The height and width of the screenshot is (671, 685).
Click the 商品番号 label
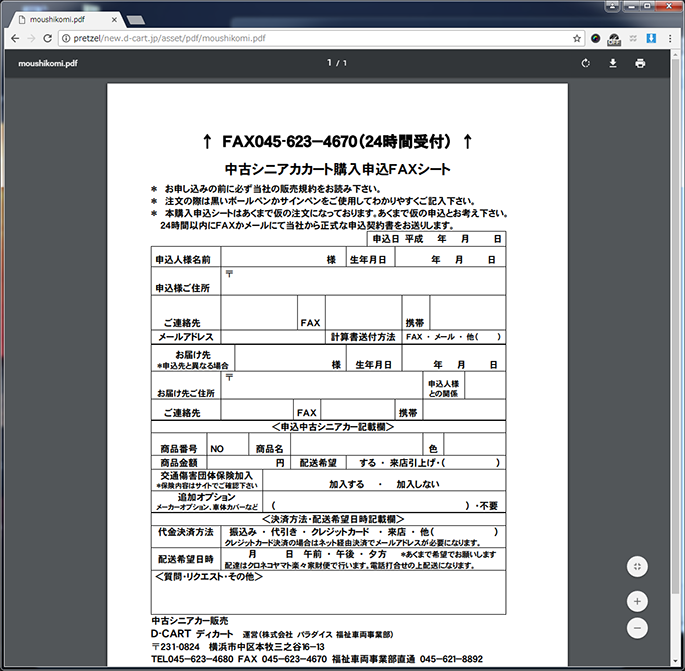pyautogui.click(x=179, y=449)
